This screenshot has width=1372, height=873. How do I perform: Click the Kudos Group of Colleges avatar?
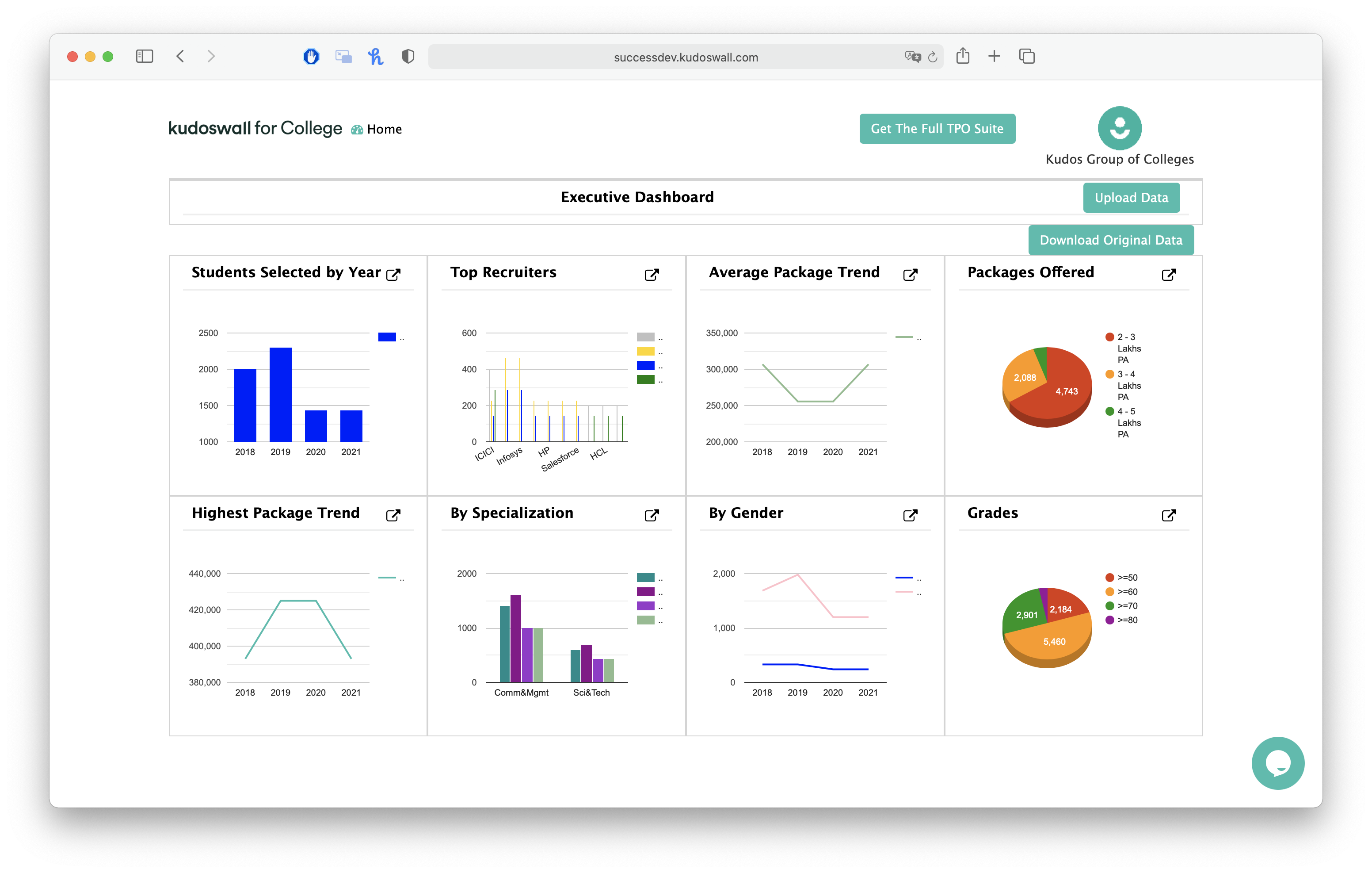(1120, 128)
